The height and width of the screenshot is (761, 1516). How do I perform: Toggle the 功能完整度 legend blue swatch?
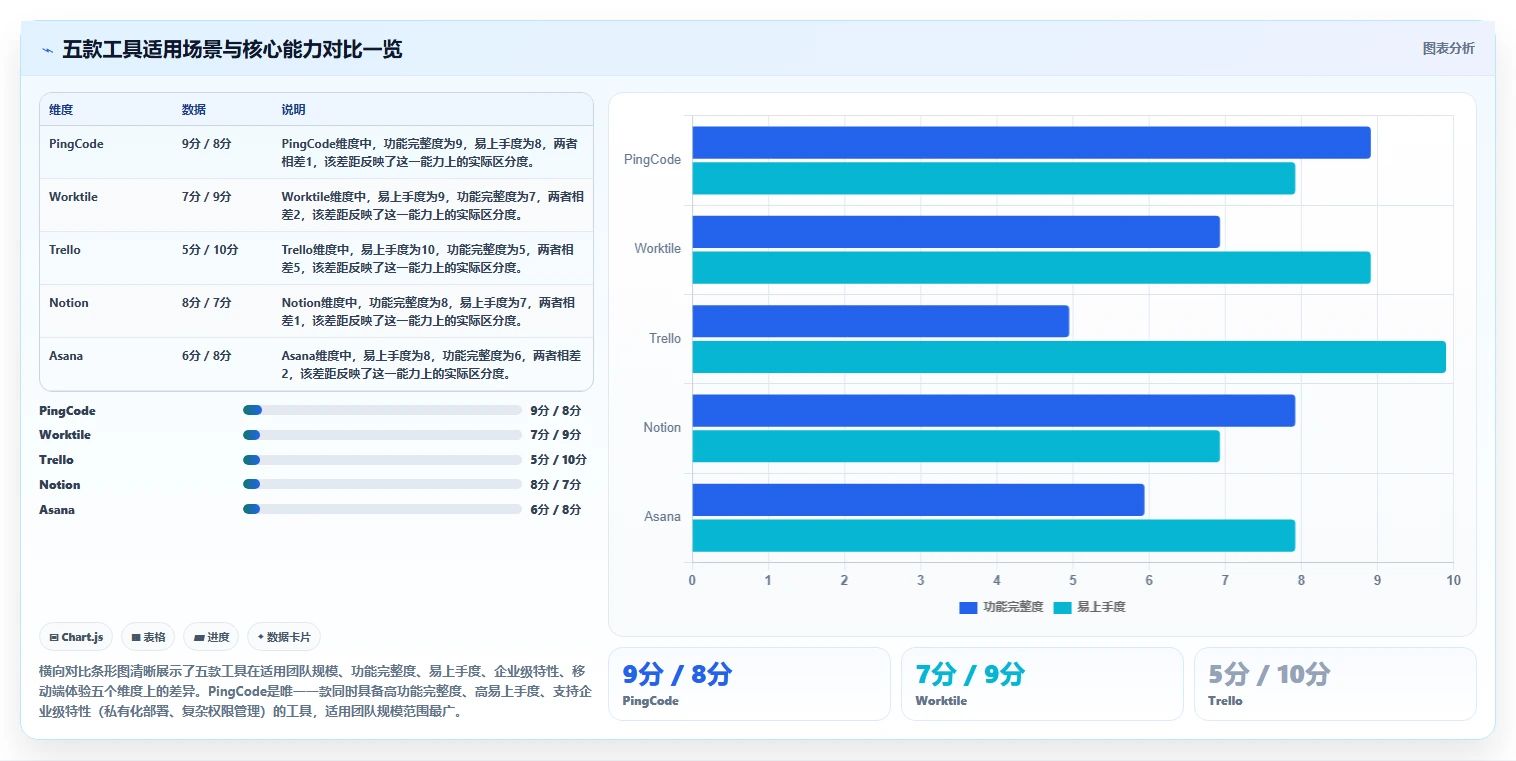point(968,607)
